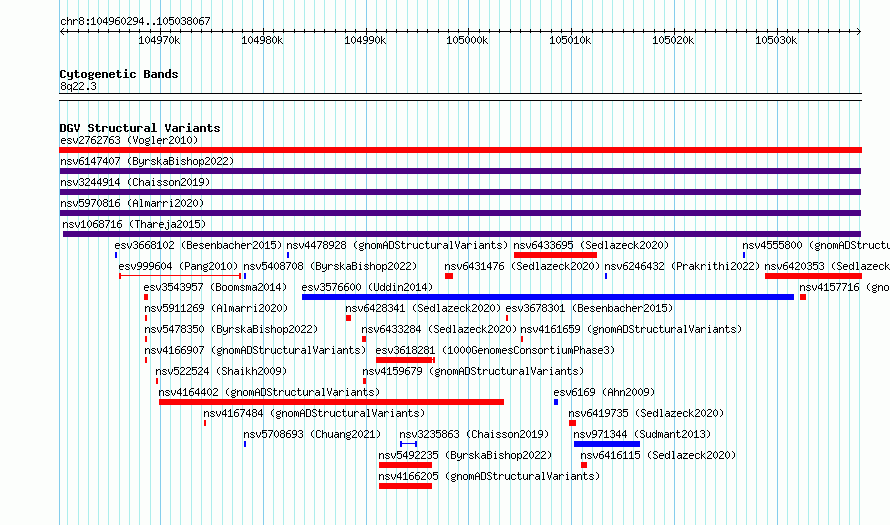Select the blue nsv3235863 variant marker
This screenshot has width=890, height=525.
point(409,444)
